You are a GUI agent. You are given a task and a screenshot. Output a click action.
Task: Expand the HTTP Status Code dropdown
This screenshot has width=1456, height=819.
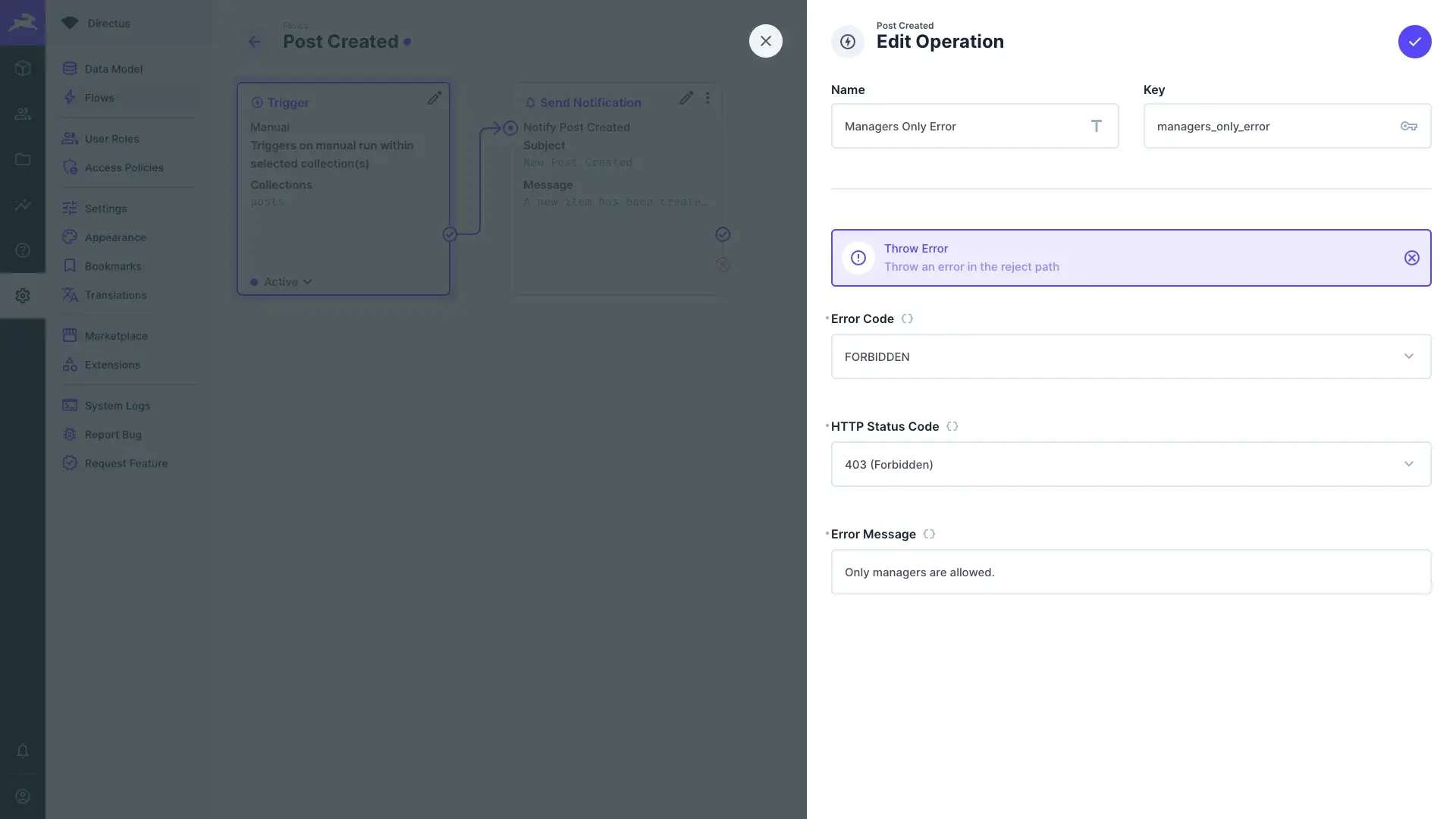pyautogui.click(x=1130, y=464)
